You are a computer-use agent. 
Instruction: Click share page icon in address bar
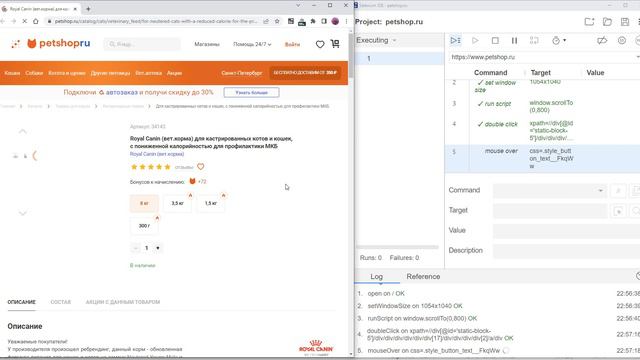point(266,21)
